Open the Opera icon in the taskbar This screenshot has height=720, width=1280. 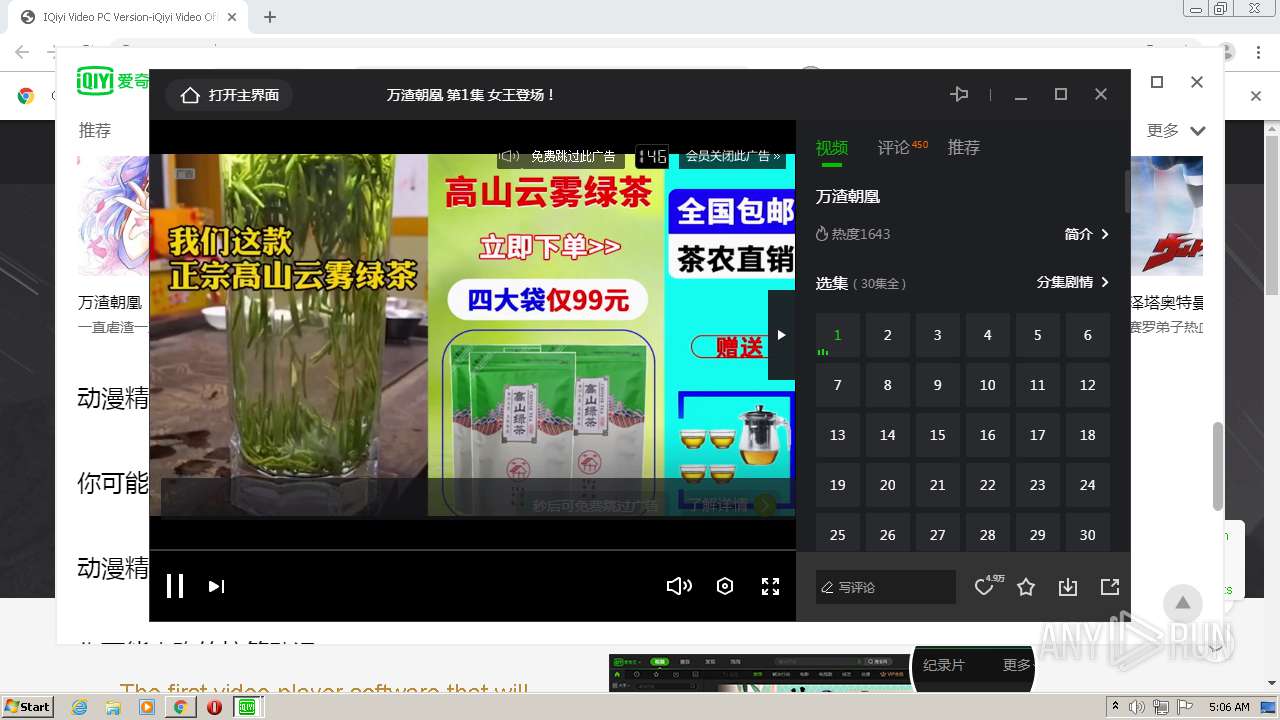click(x=214, y=707)
